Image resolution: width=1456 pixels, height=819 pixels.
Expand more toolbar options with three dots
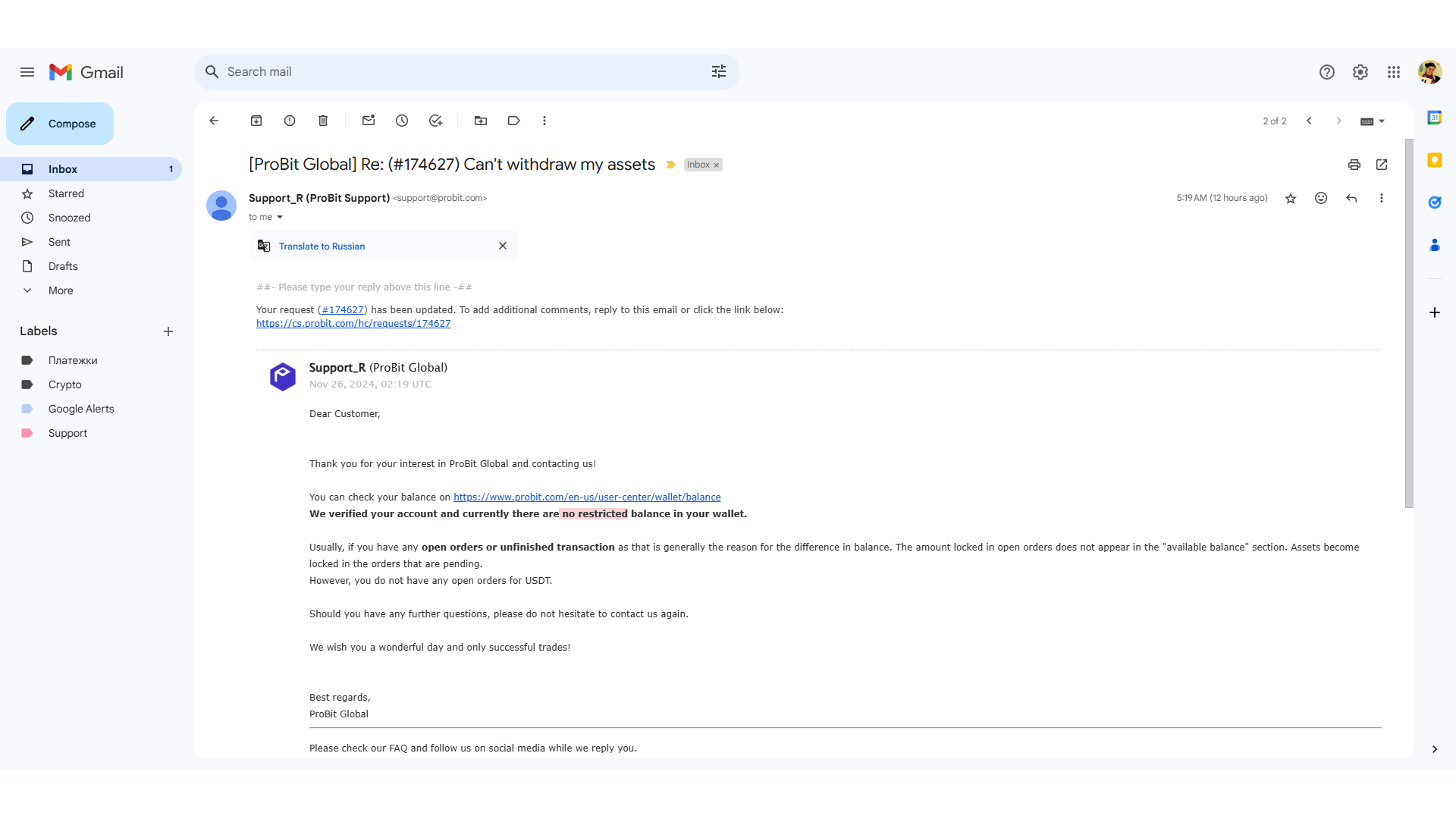(x=545, y=120)
